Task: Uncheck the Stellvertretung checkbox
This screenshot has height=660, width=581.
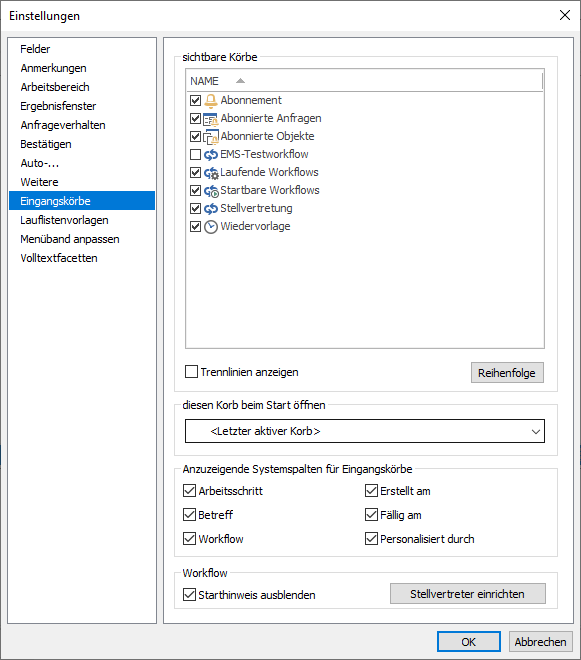Action: 195,209
